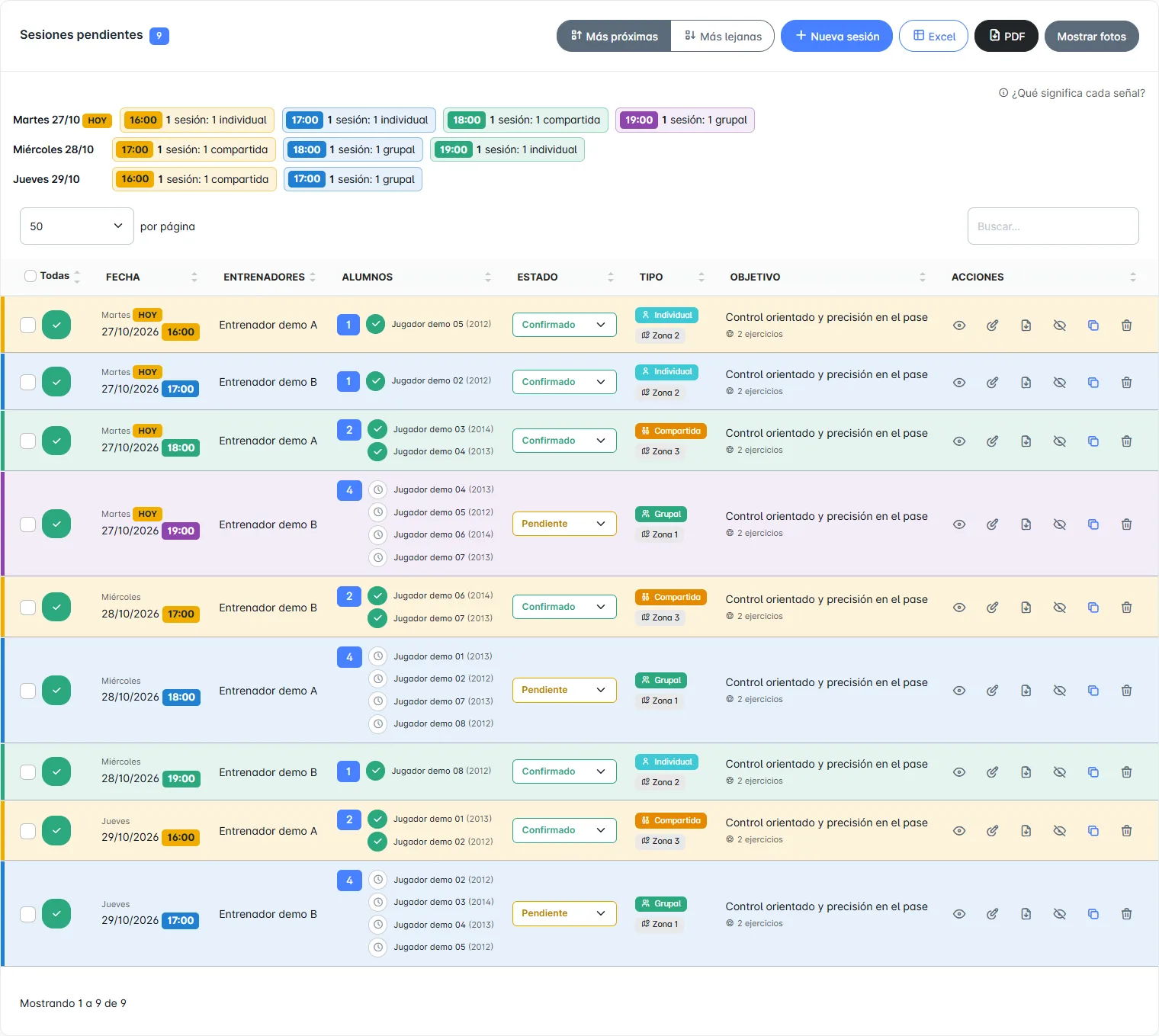Export sessions to Excel

(x=933, y=36)
